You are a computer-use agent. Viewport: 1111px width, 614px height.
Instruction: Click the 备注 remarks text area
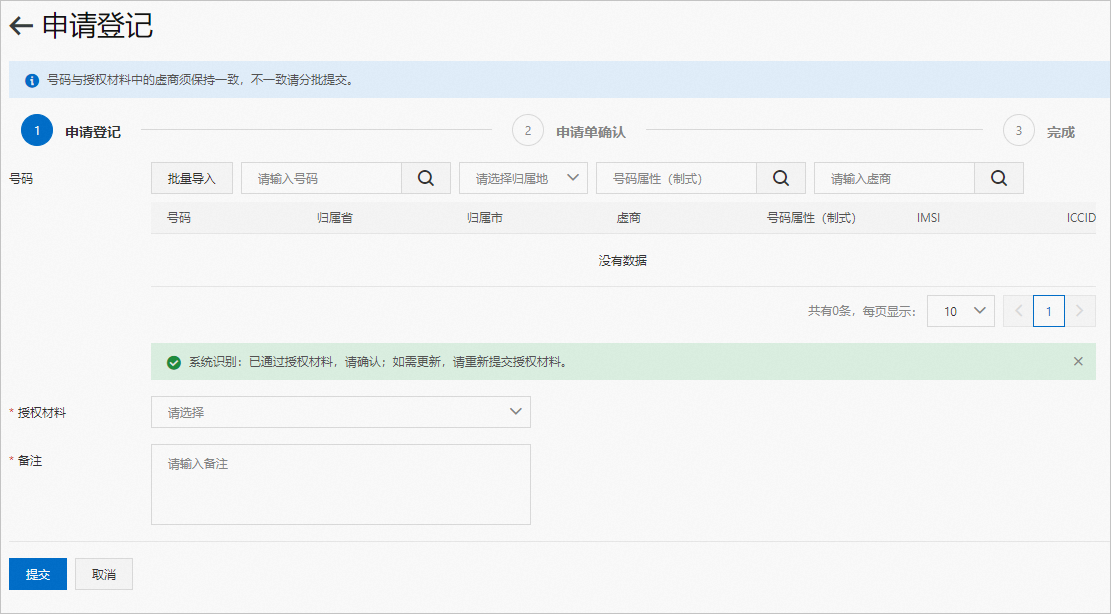(340, 484)
